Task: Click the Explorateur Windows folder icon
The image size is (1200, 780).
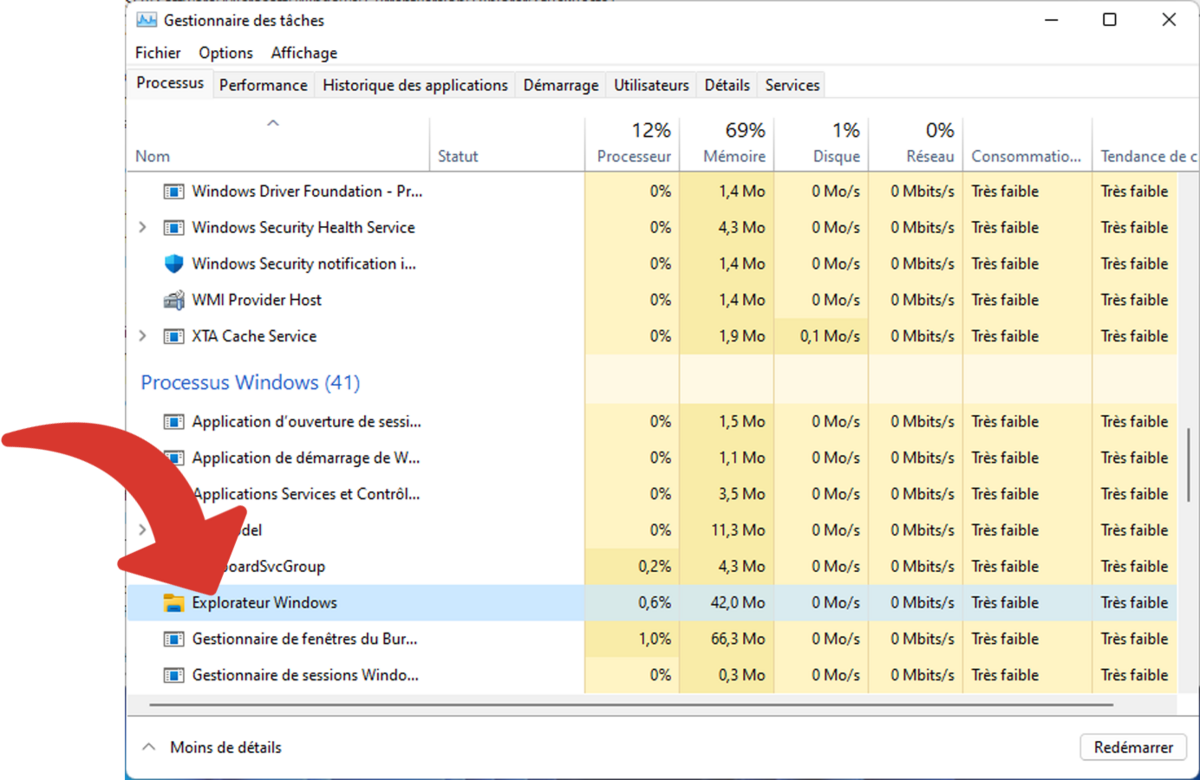Action: (174, 602)
